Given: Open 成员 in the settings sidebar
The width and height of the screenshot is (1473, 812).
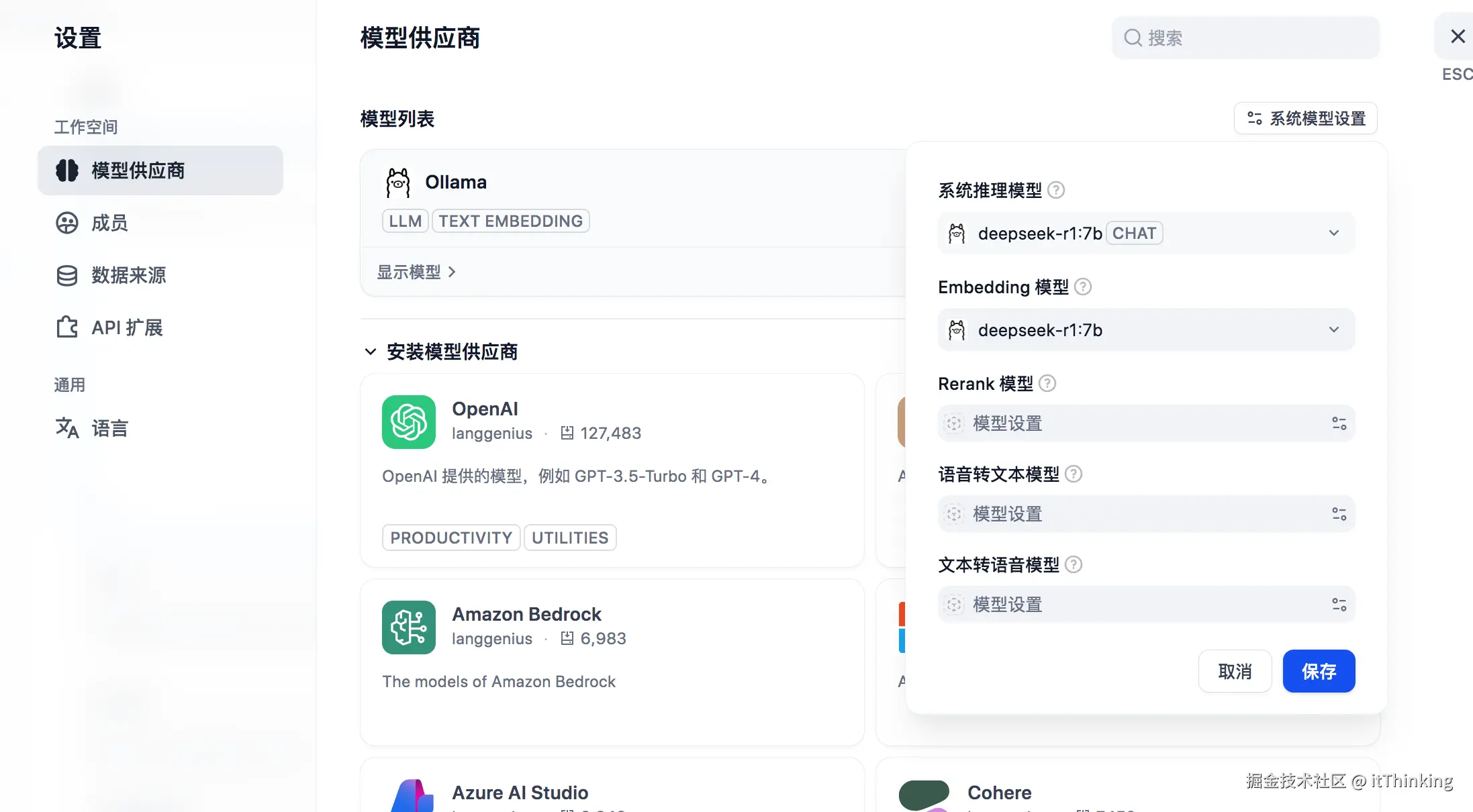Looking at the screenshot, I should click(109, 223).
